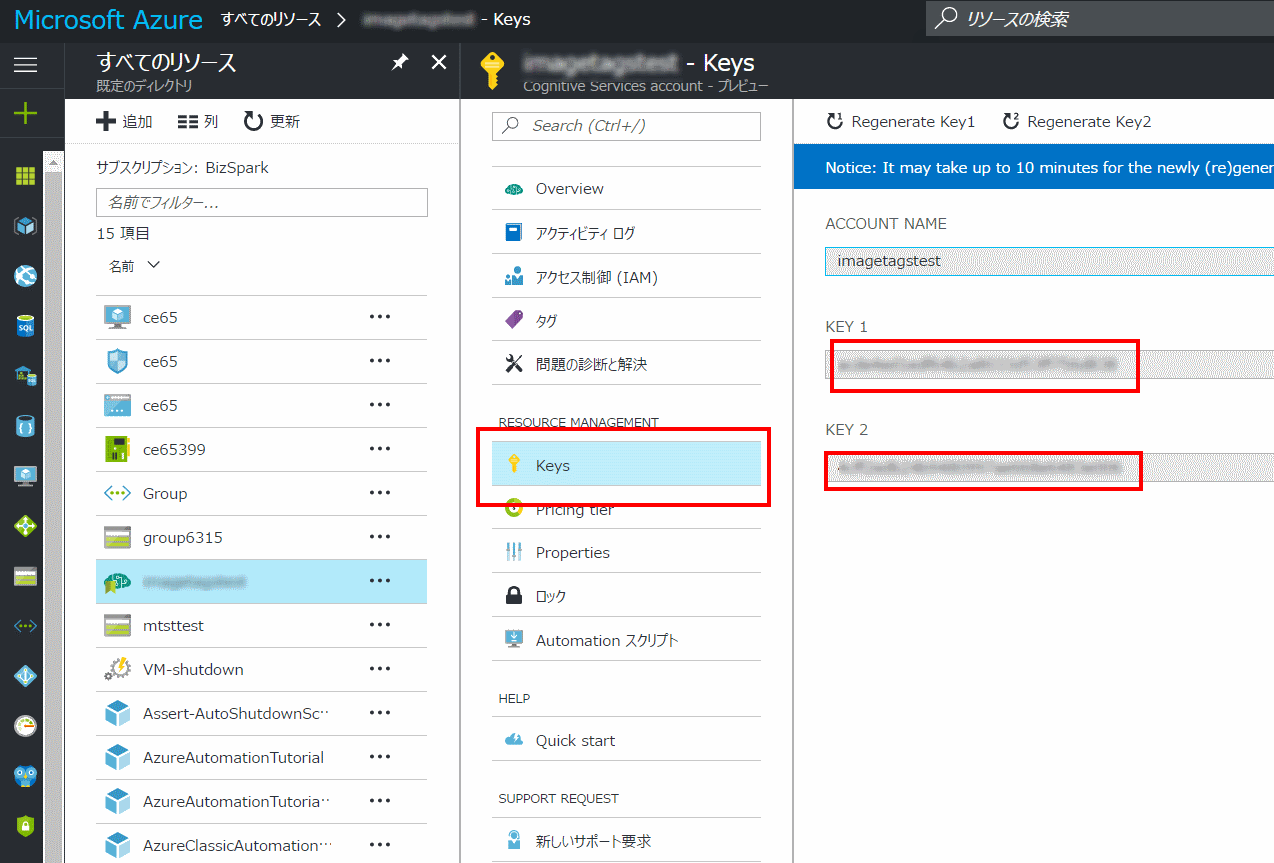The image size is (1274, 863).
Task: Click the すべてのリソース breadcrumb
Action: [271, 19]
